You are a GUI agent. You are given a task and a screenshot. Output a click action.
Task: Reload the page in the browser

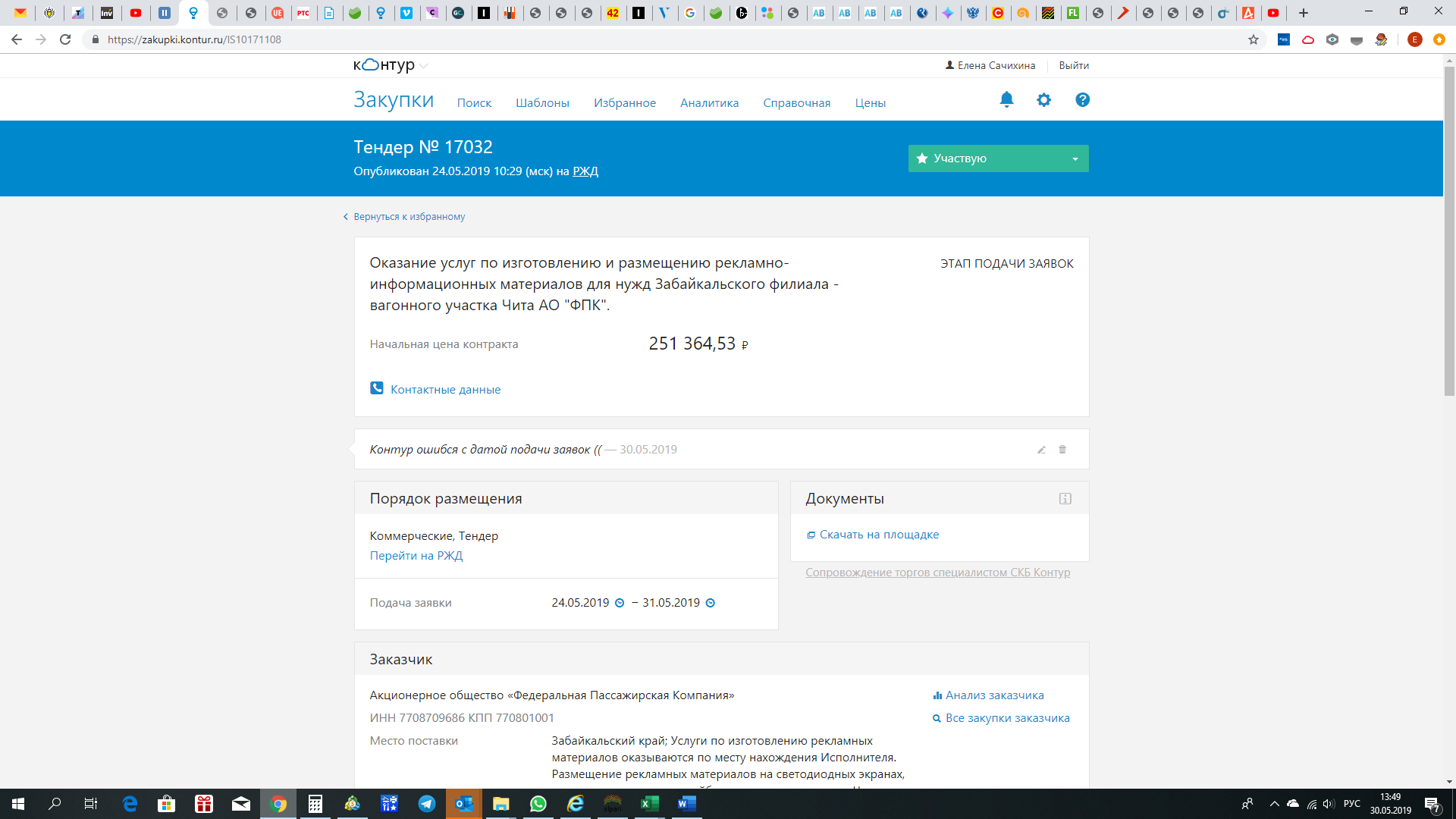pyautogui.click(x=66, y=39)
